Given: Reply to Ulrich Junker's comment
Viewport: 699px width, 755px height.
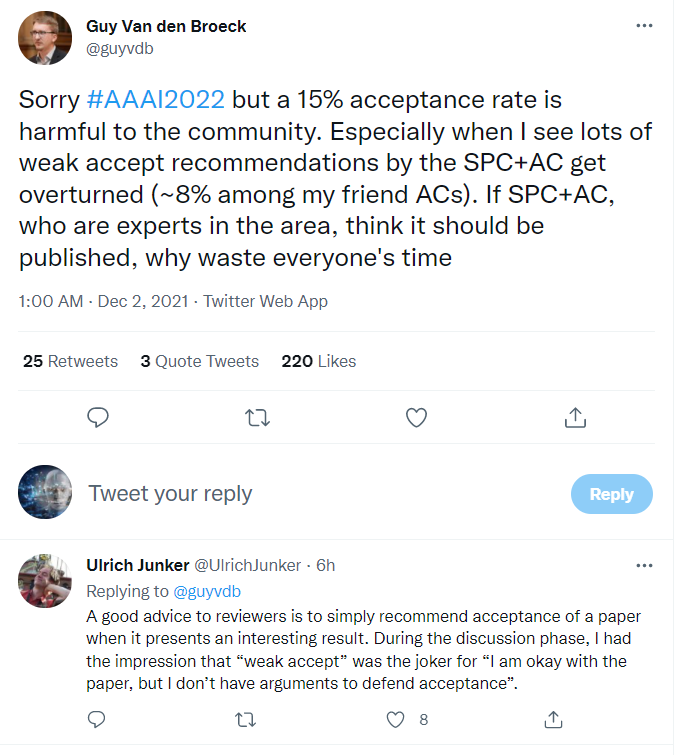Looking at the screenshot, I should [97, 718].
